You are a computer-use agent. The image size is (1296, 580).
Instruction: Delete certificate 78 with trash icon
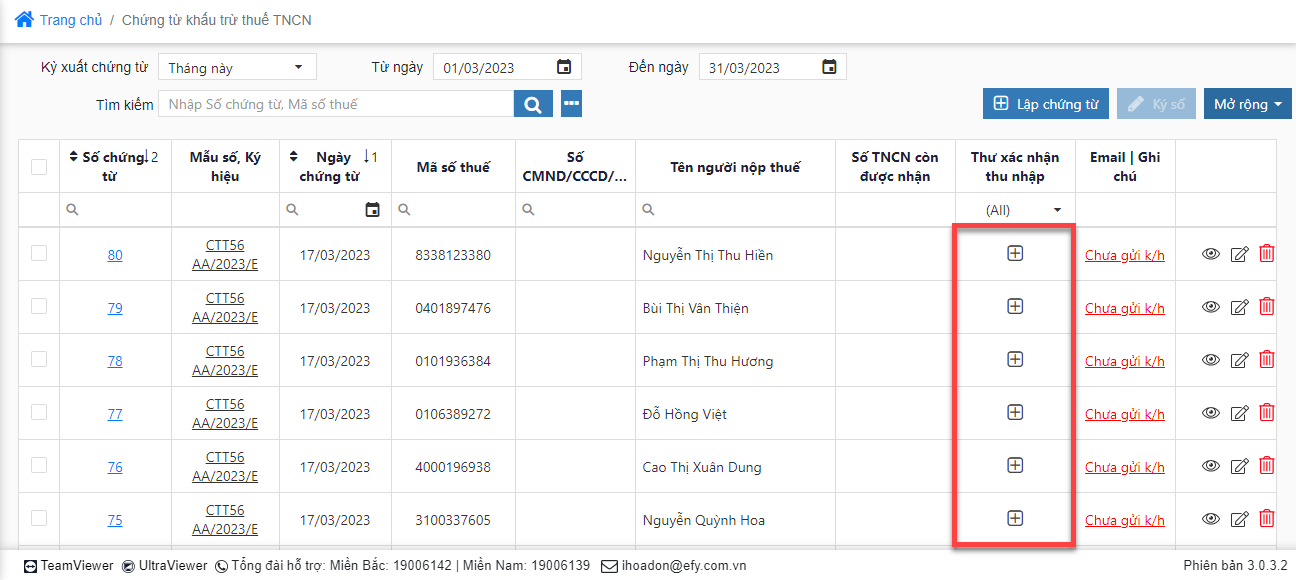tap(1266, 360)
